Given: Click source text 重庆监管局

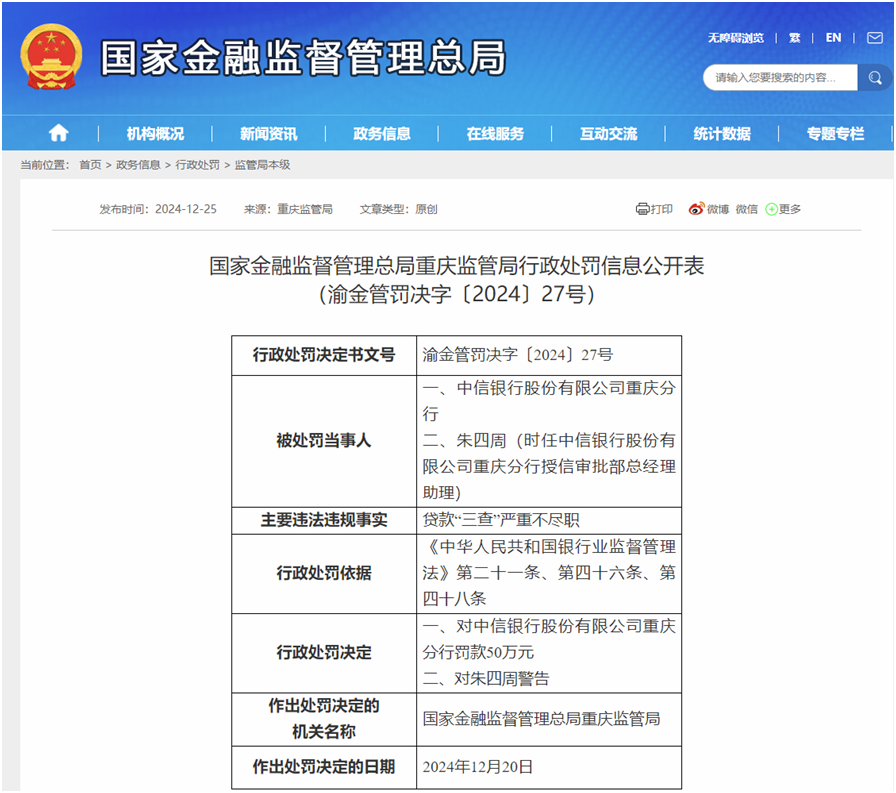Looking at the screenshot, I should click(x=305, y=209).
